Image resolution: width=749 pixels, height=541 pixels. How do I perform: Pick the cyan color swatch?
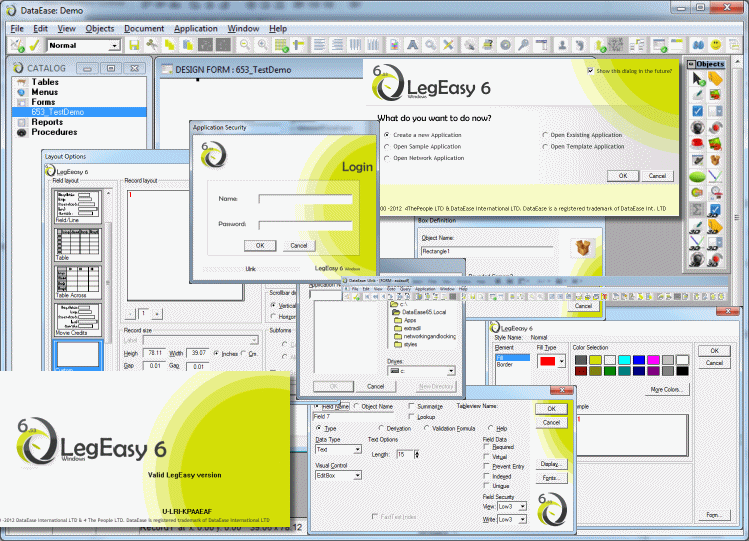coord(624,360)
